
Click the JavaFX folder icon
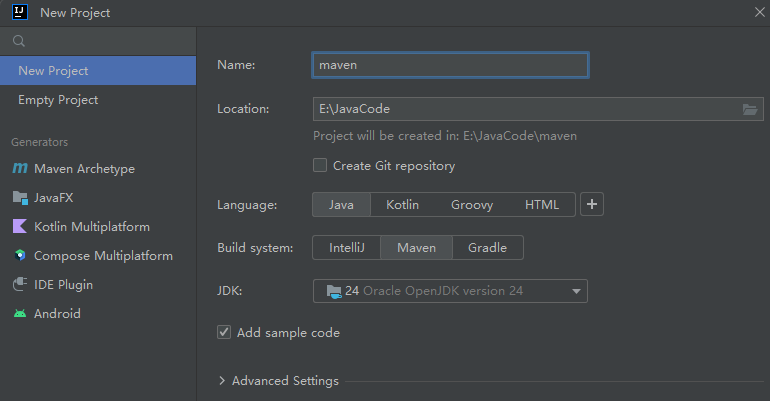pyautogui.click(x=20, y=198)
